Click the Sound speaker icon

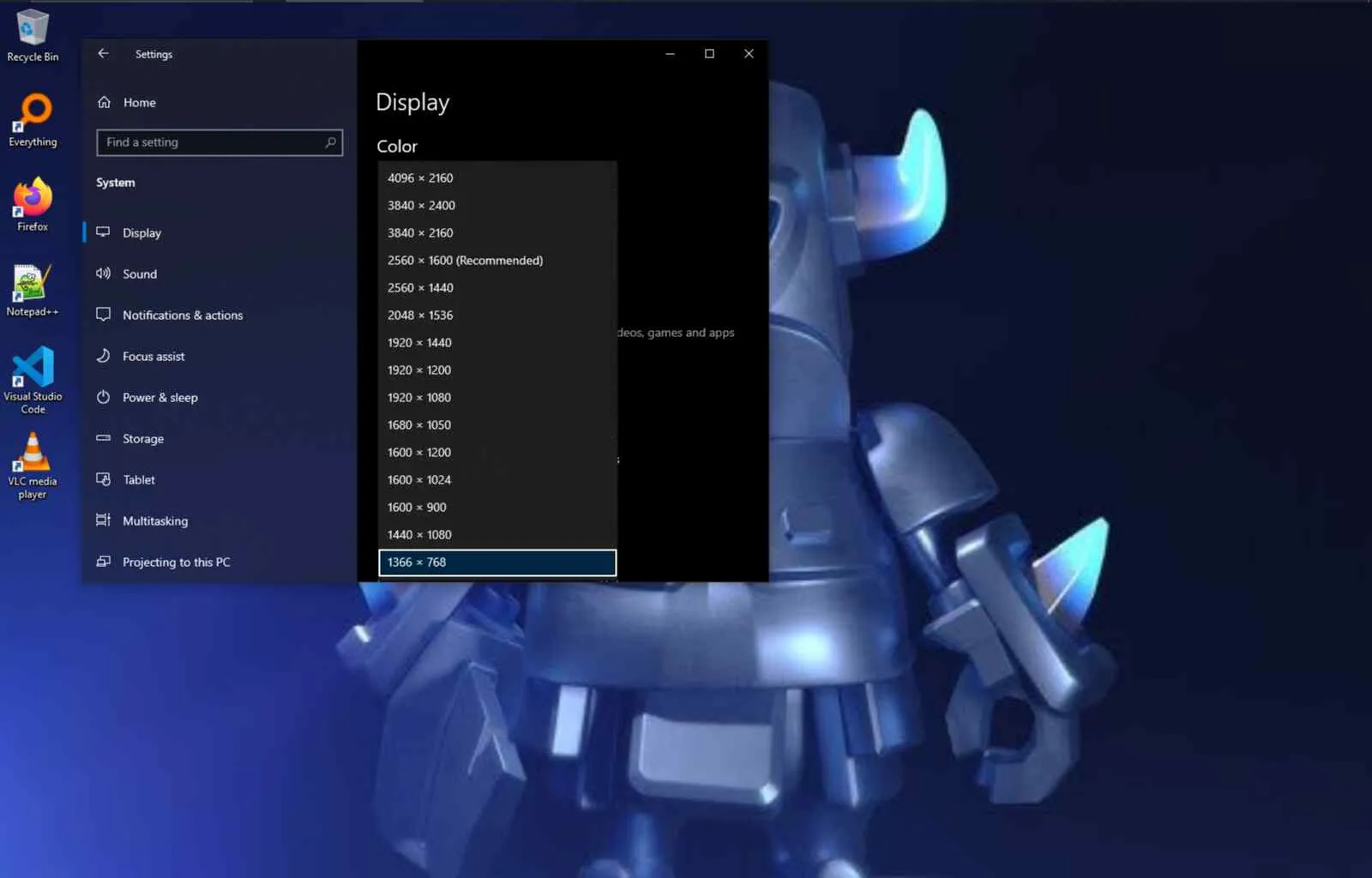point(103,274)
